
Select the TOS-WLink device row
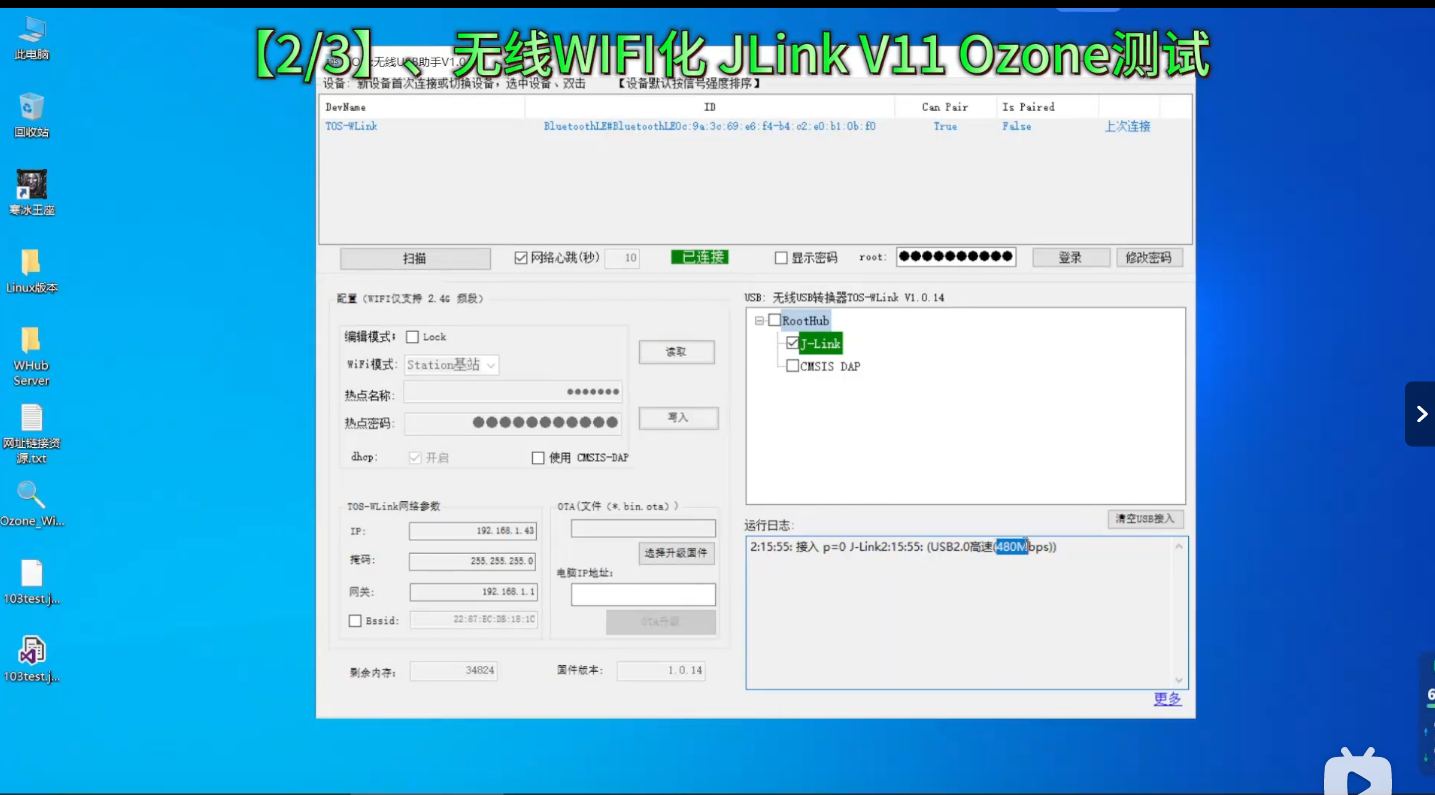(755, 127)
